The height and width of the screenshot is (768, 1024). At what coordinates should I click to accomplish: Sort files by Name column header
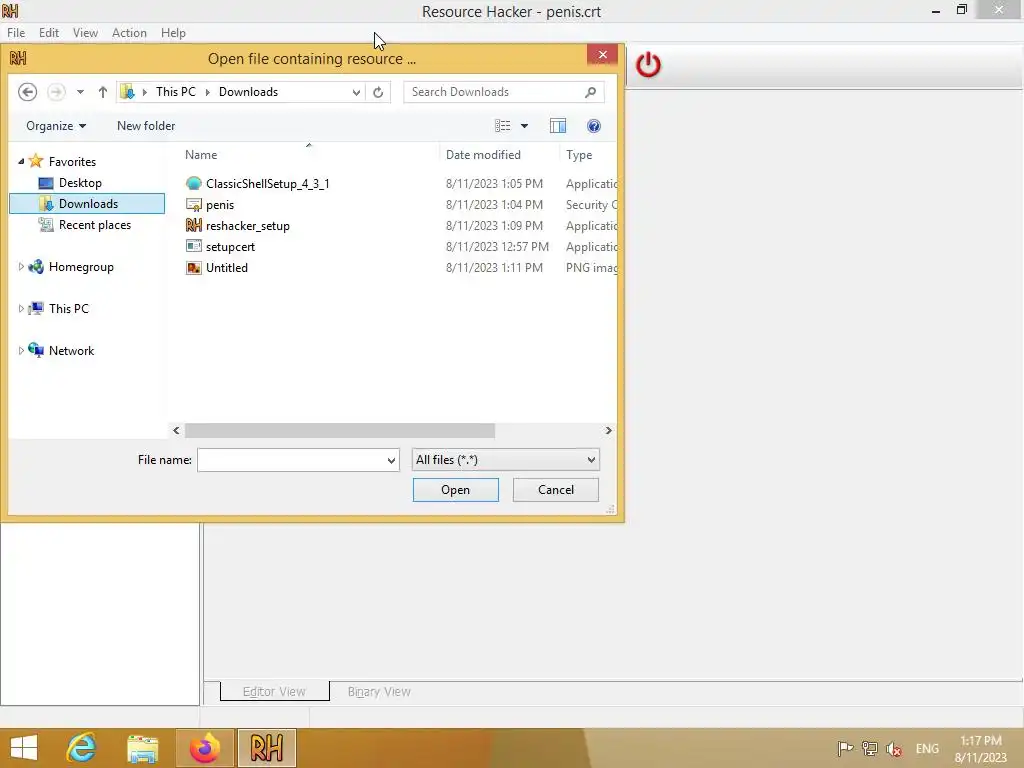309,155
